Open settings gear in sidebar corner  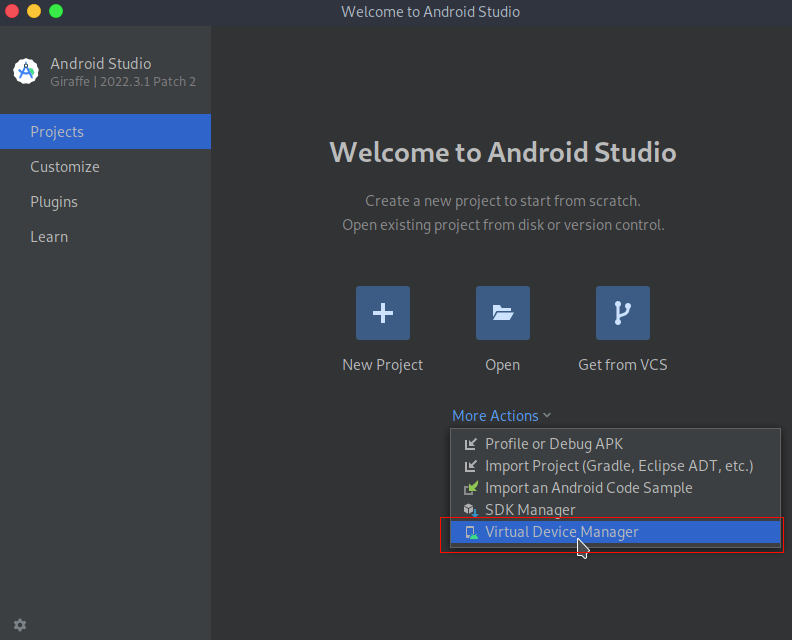pyautogui.click(x=20, y=625)
